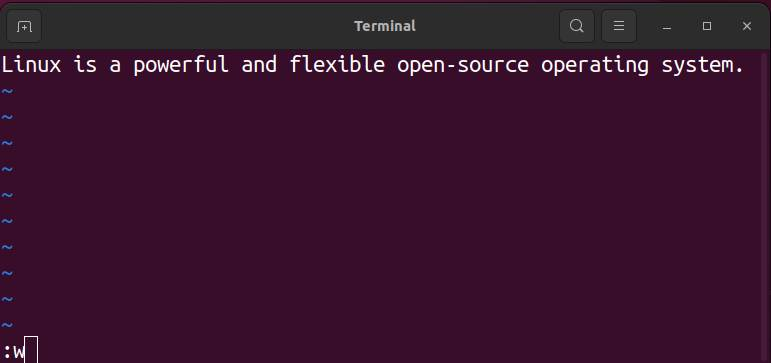Click the word and in the text
This screenshot has width=771, height=363.
tap(259, 65)
